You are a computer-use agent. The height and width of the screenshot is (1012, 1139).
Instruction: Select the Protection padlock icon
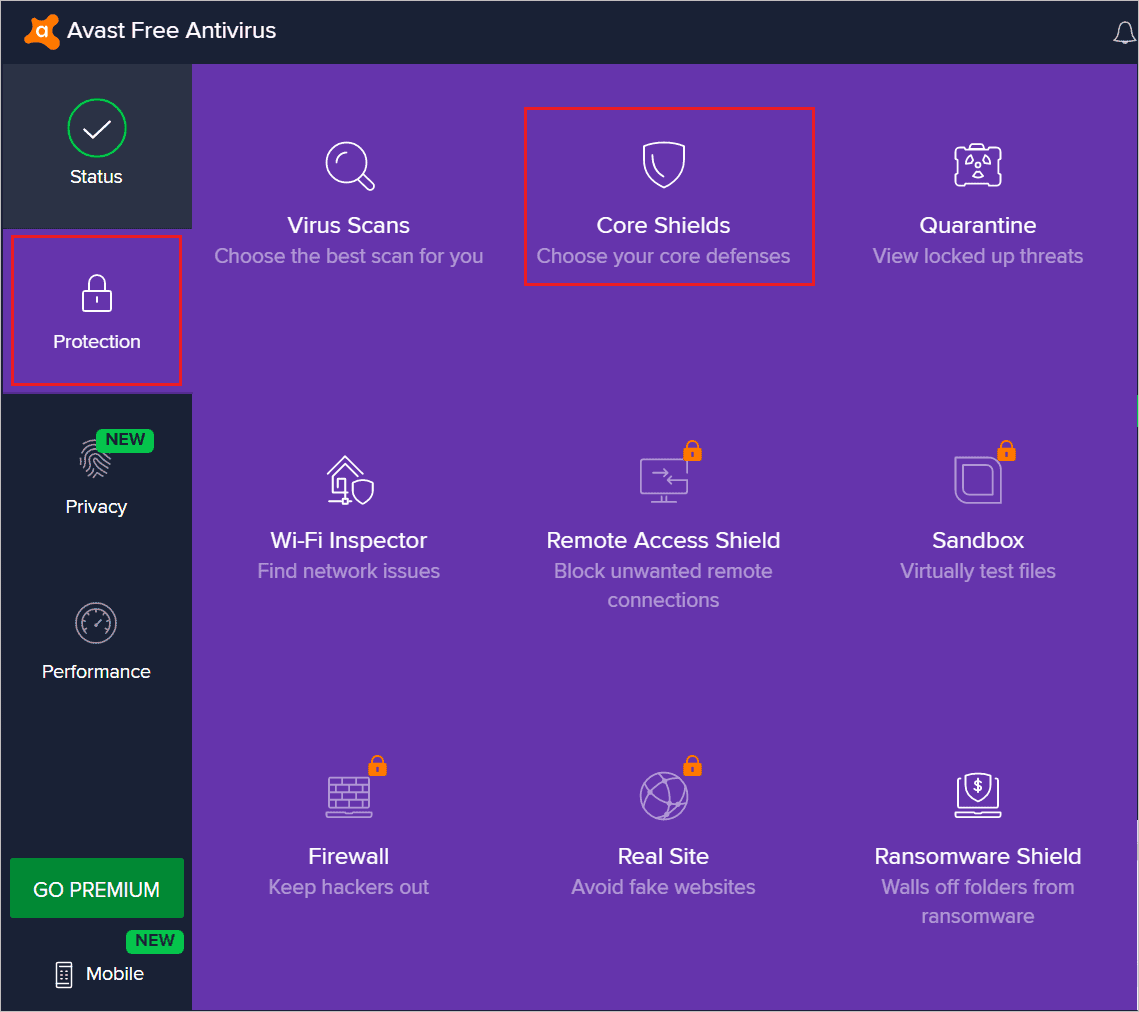tap(97, 294)
